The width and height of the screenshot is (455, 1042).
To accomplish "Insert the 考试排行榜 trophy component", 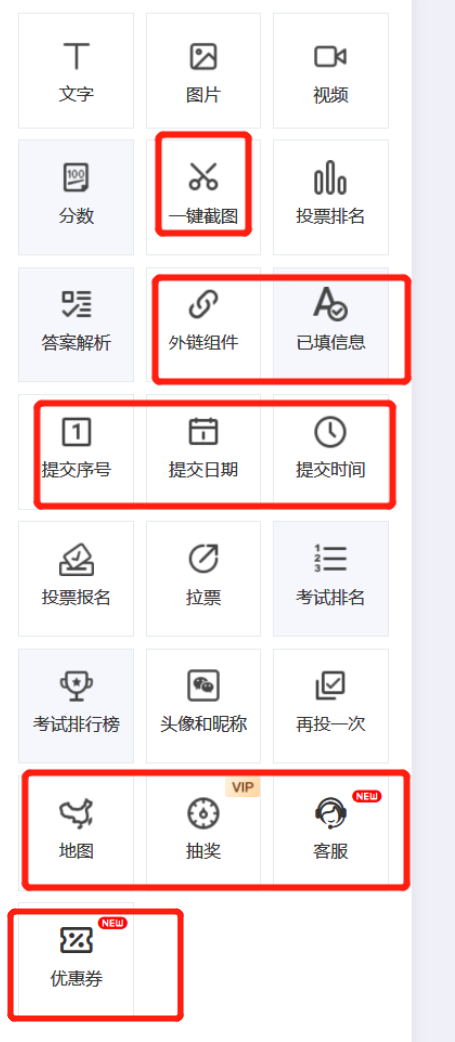I will point(76,706).
